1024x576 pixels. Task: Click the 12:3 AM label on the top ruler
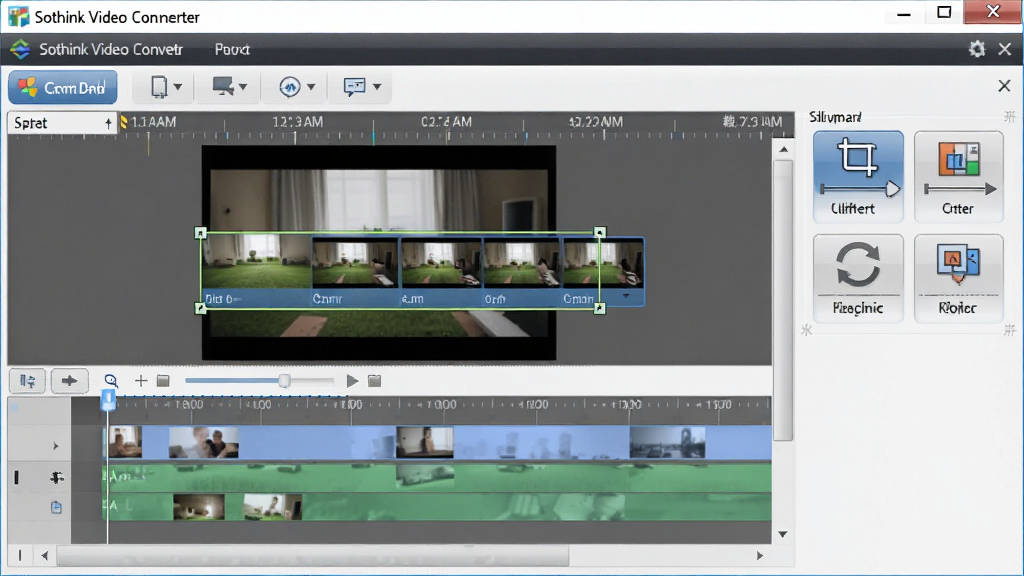click(x=298, y=122)
